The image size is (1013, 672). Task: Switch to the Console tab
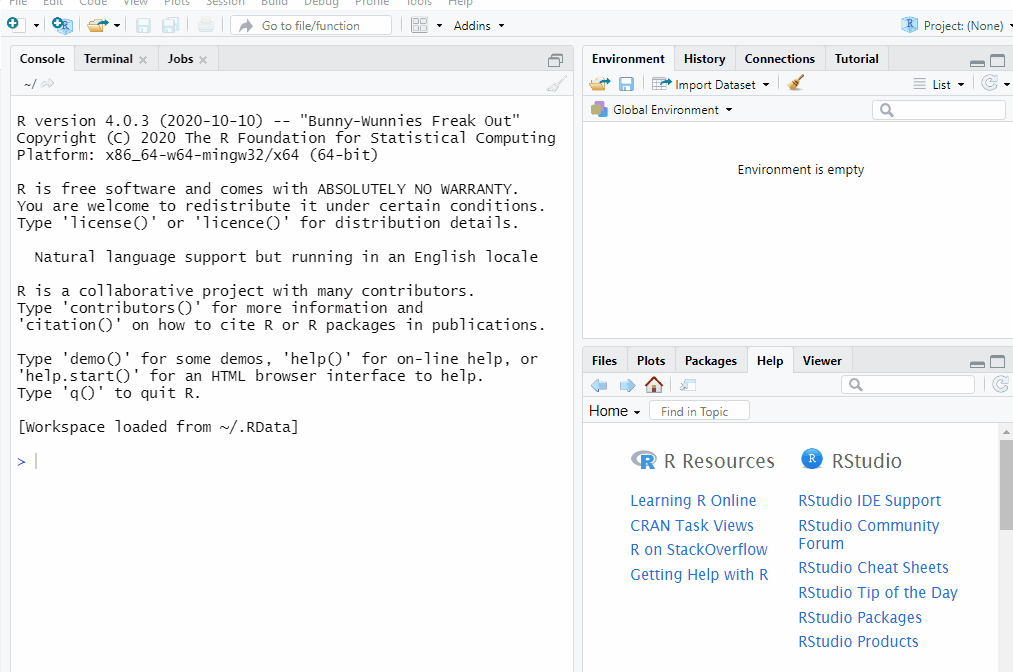(x=42, y=59)
